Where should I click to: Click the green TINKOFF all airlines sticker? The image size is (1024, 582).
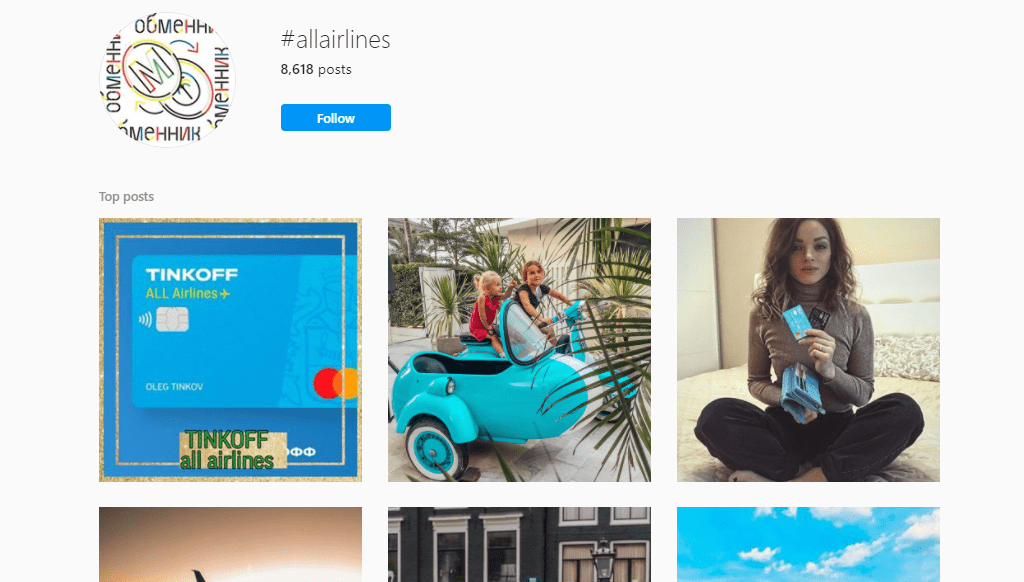pos(233,449)
